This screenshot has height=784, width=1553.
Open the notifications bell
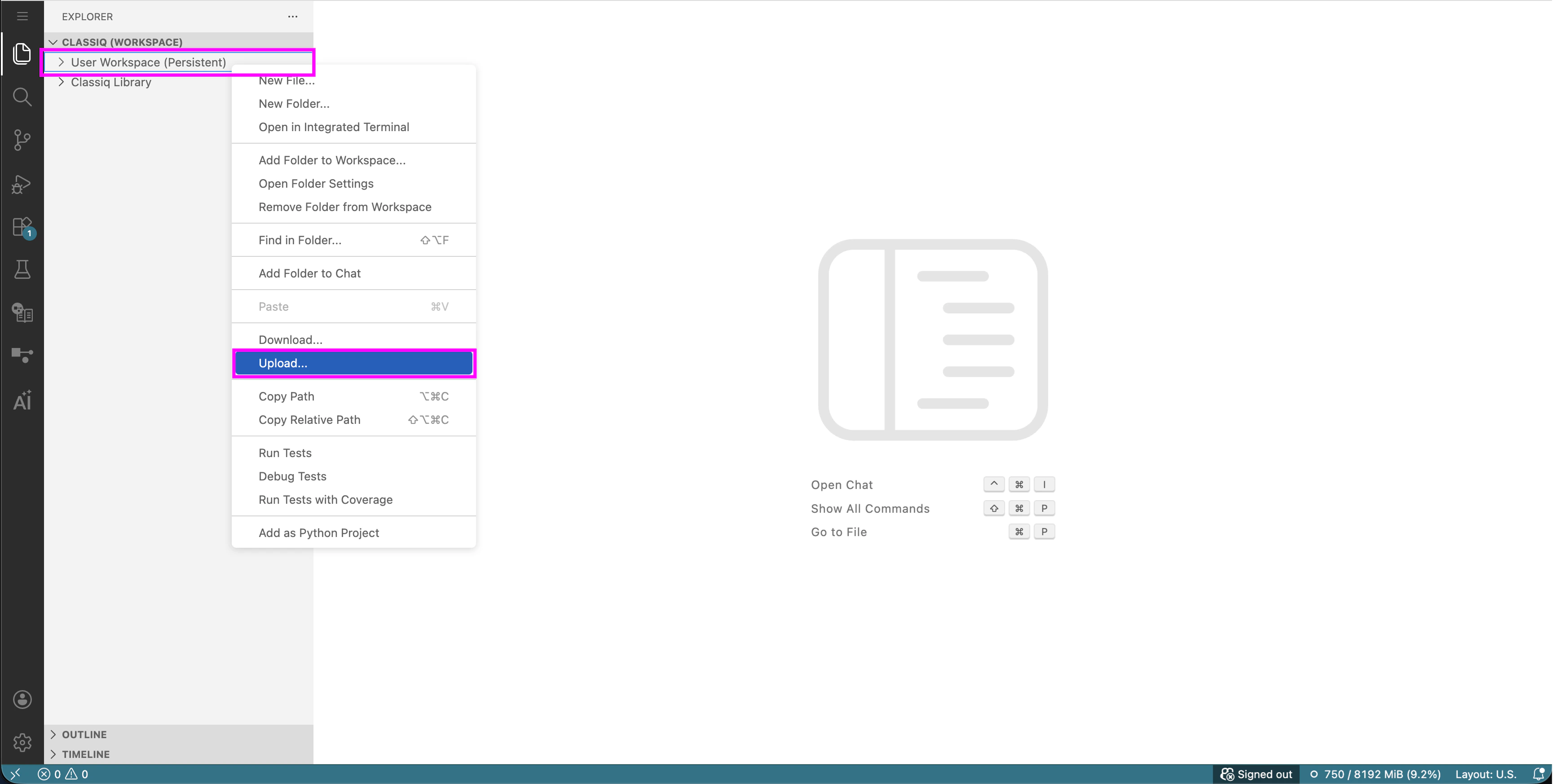pyautogui.click(x=1539, y=774)
